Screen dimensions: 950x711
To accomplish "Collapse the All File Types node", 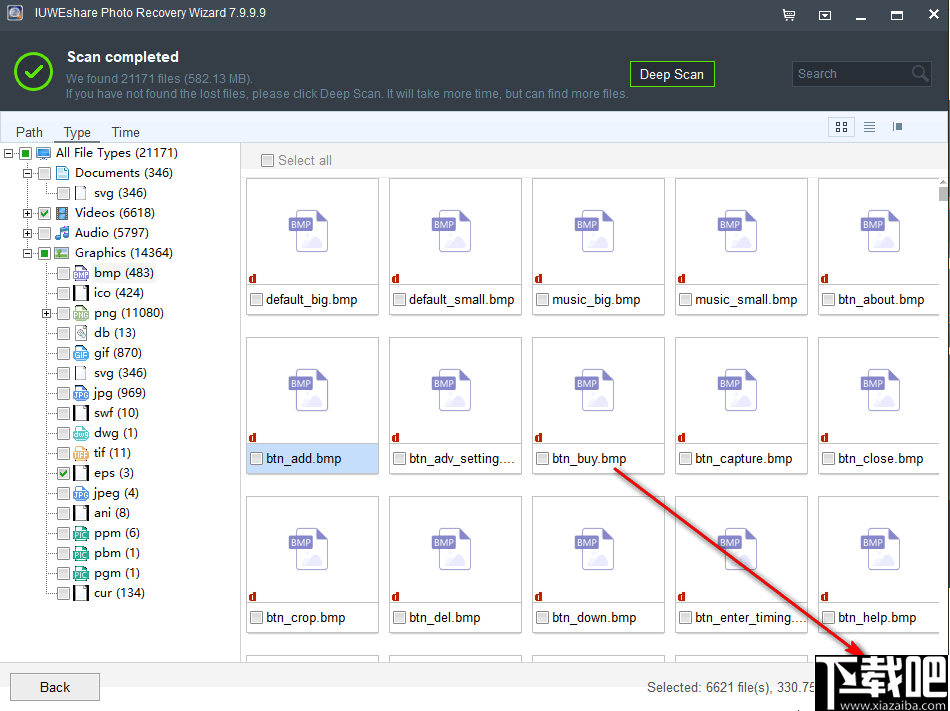I will coord(9,152).
